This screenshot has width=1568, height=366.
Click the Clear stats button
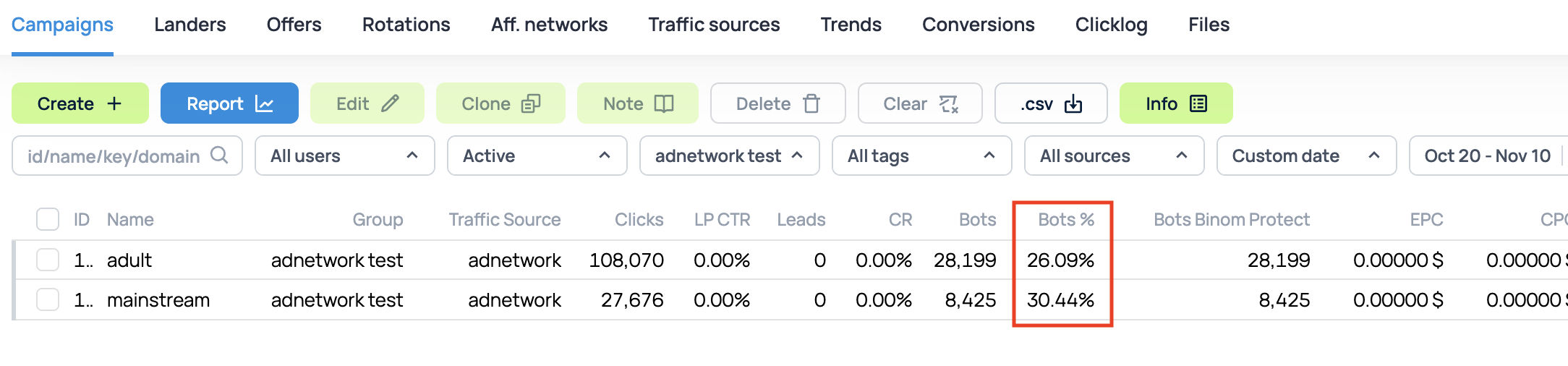(919, 103)
